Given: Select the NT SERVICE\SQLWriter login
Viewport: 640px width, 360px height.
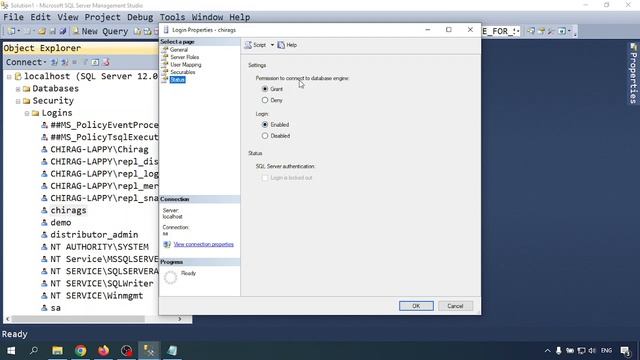Looking at the screenshot, I should [102, 283].
